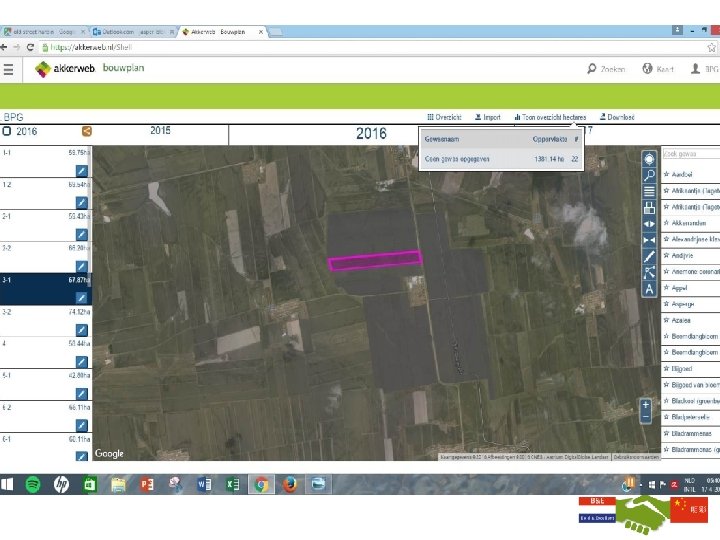Edit plot 1-1 with pencil icon
720x540 pixels.
[x=81, y=171]
